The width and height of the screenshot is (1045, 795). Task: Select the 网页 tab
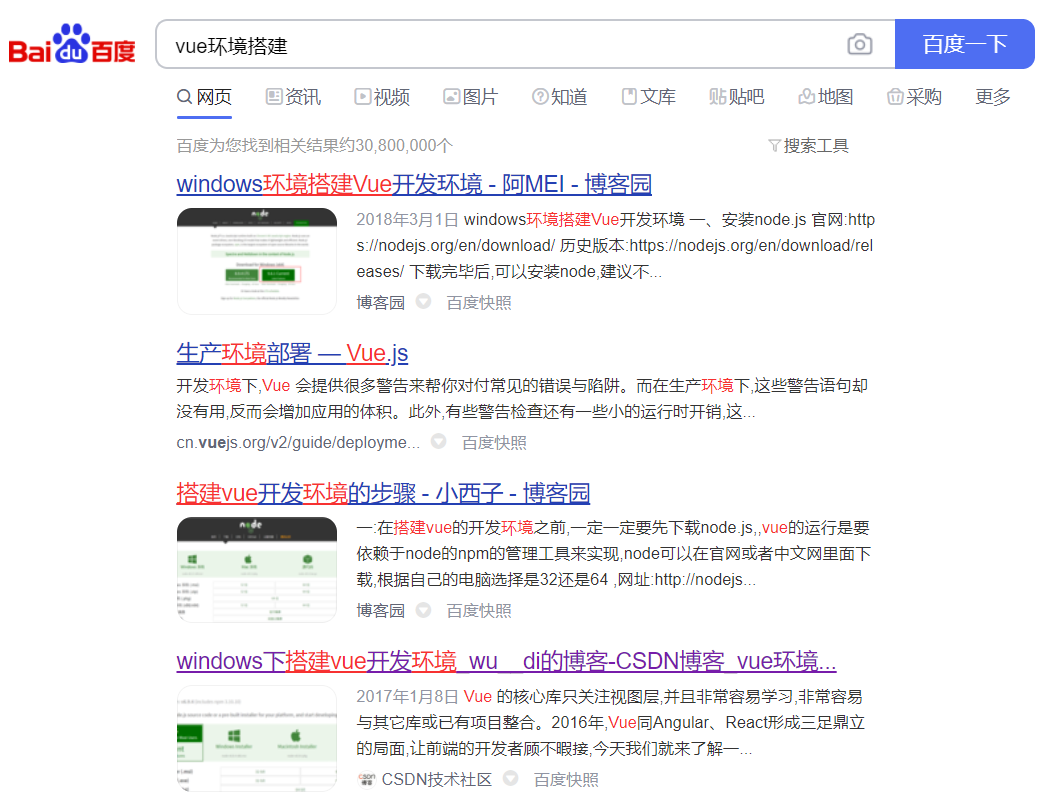point(205,97)
